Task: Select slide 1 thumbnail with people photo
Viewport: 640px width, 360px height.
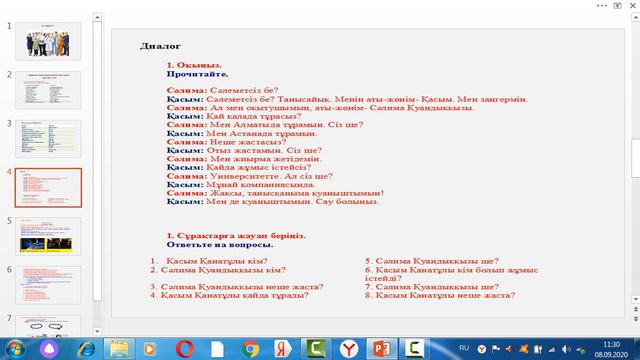Action: (48, 42)
